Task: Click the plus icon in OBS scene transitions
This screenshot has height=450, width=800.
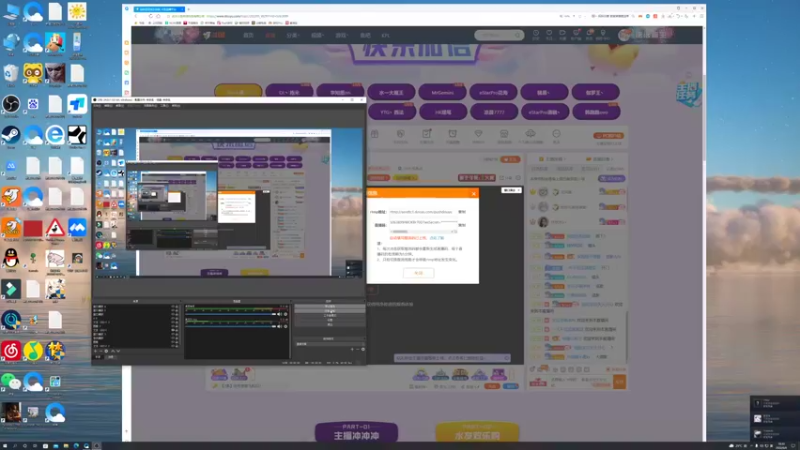Action: (352, 349)
